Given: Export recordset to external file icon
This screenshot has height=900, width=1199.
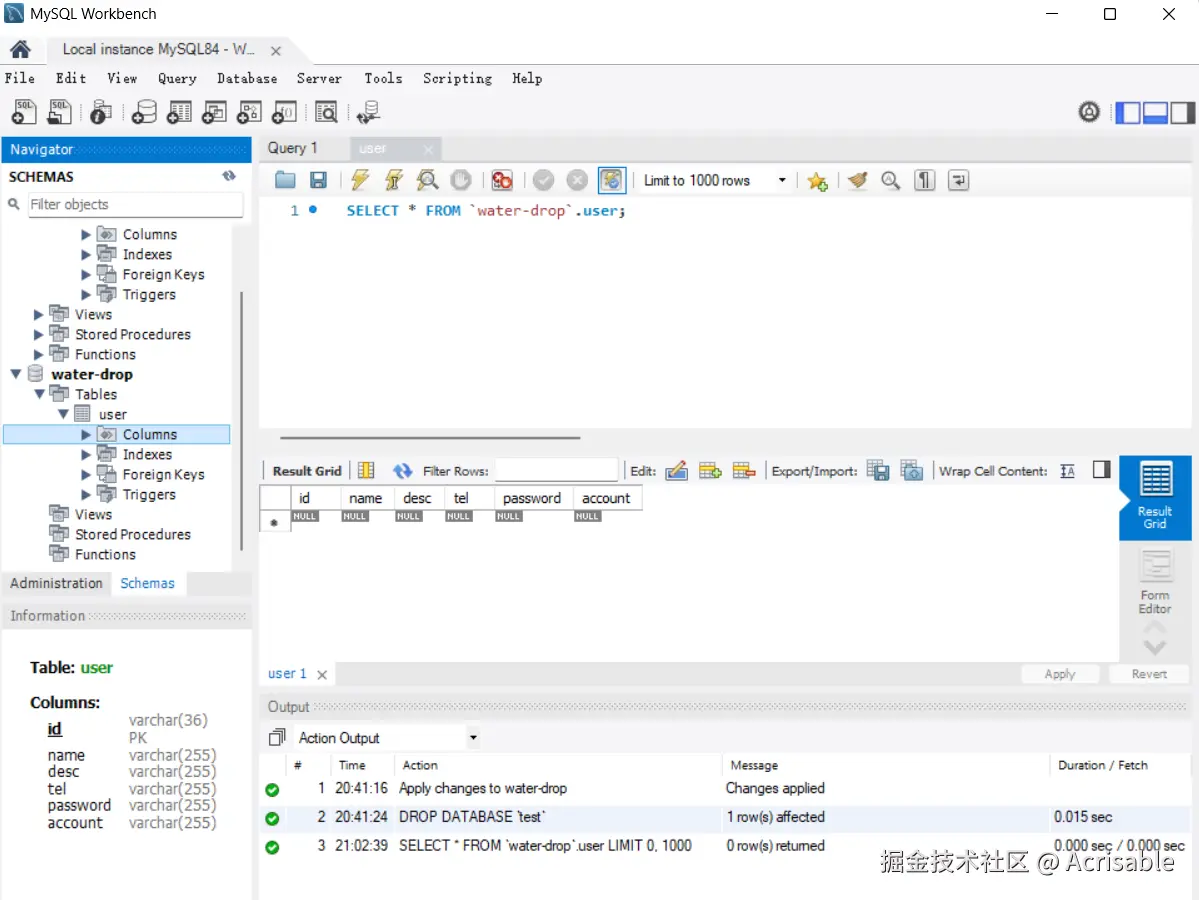Looking at the screenshot, I should pos(878,471).
